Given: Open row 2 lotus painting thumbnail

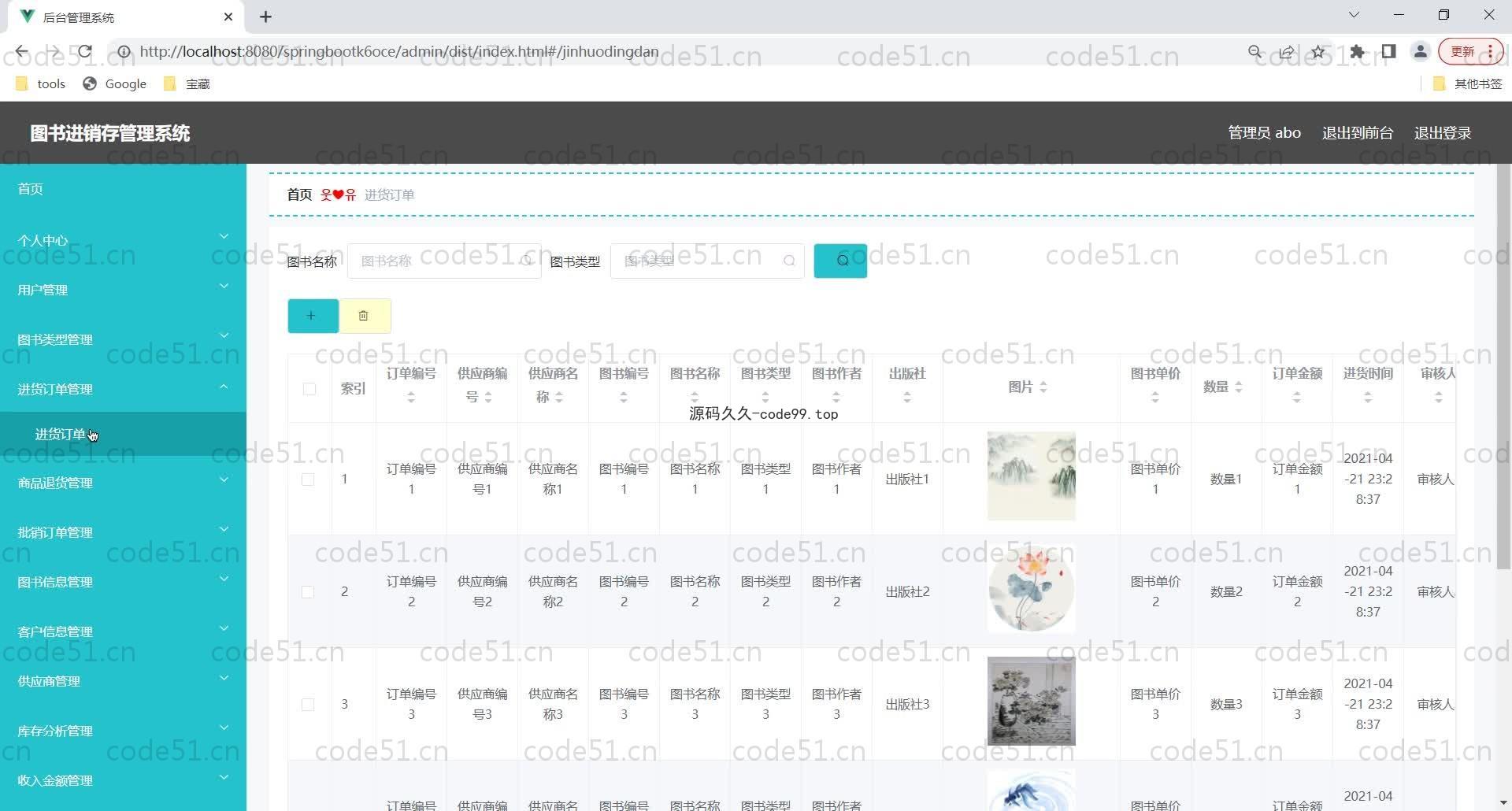Looking at the screenshot, I should pyautogui.click(x=1032, y=588).
